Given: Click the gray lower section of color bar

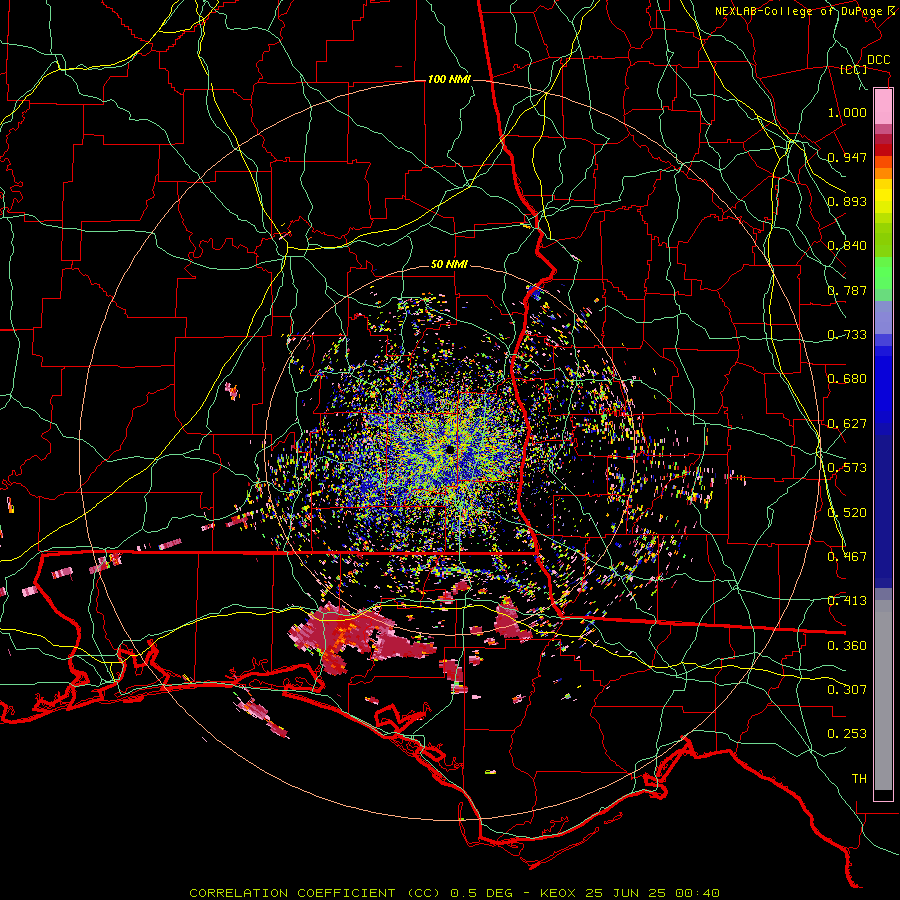Looking at the screenshot, I should click(883, 695).
